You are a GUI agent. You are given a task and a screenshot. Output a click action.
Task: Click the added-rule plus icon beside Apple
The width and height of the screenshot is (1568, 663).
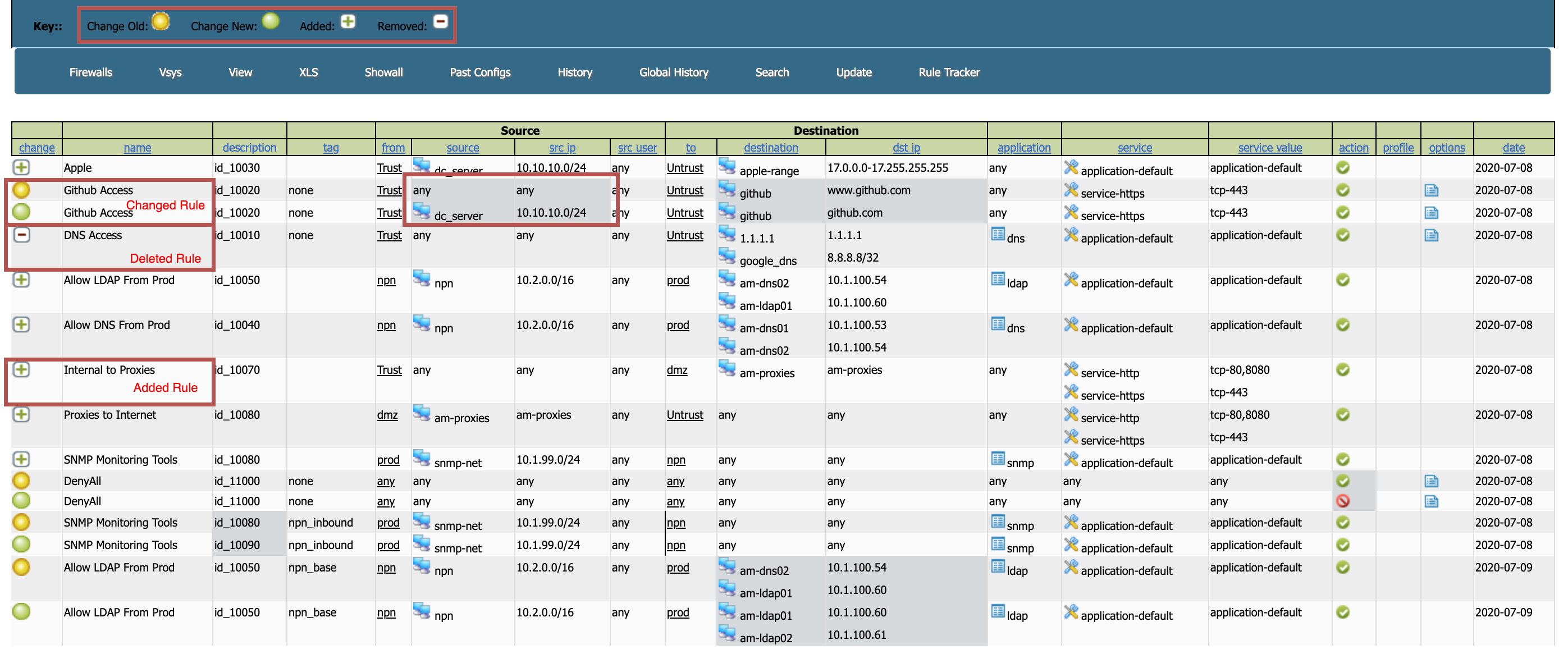coord(21,167)
